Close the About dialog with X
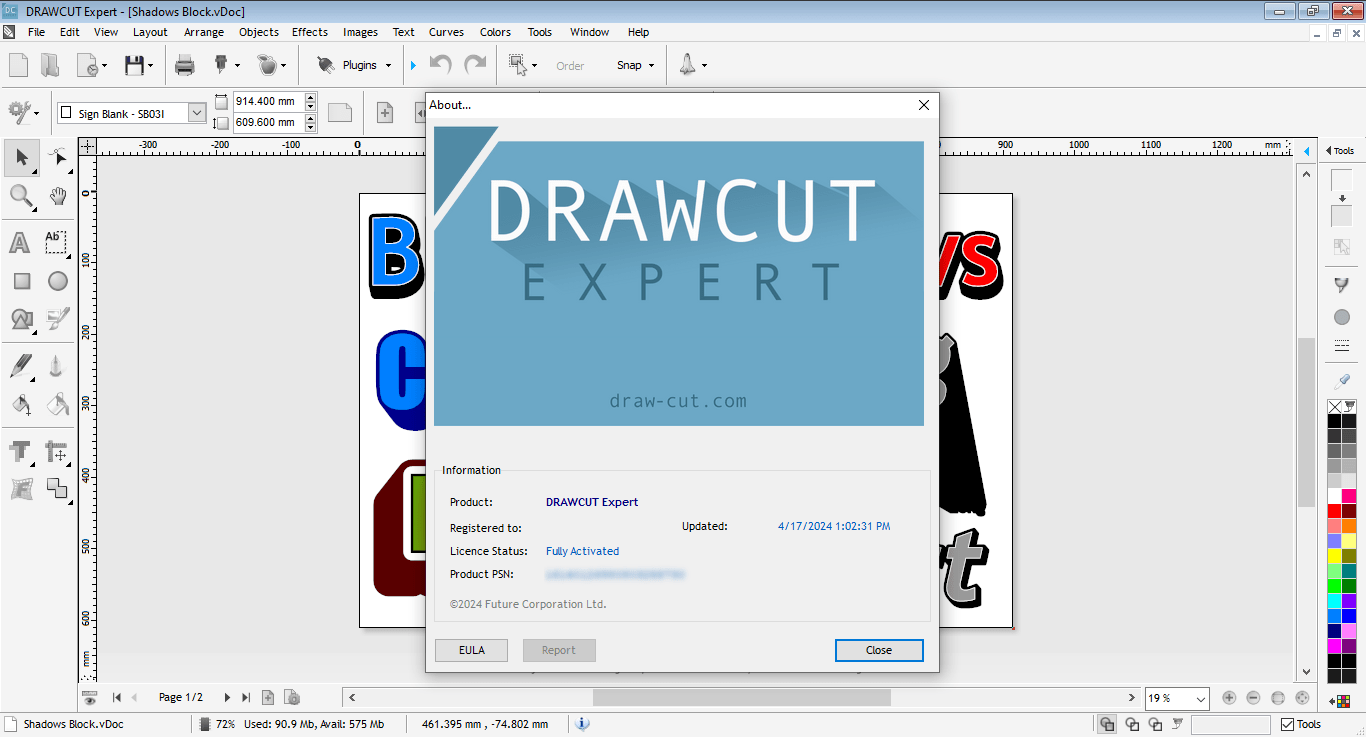The width and height of the screenshot is (1366, 737). [x=924, y=105]
